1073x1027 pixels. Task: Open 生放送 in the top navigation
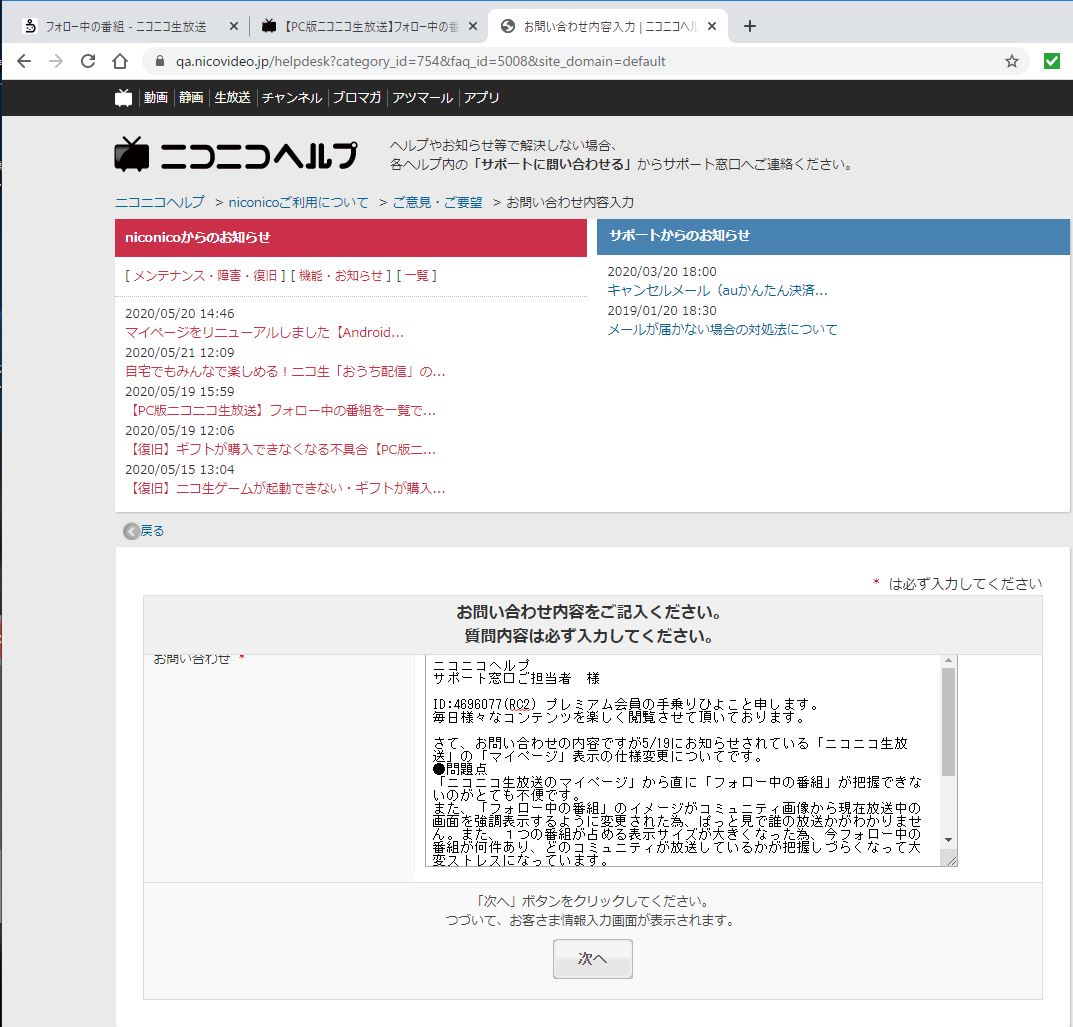(232, 98)
